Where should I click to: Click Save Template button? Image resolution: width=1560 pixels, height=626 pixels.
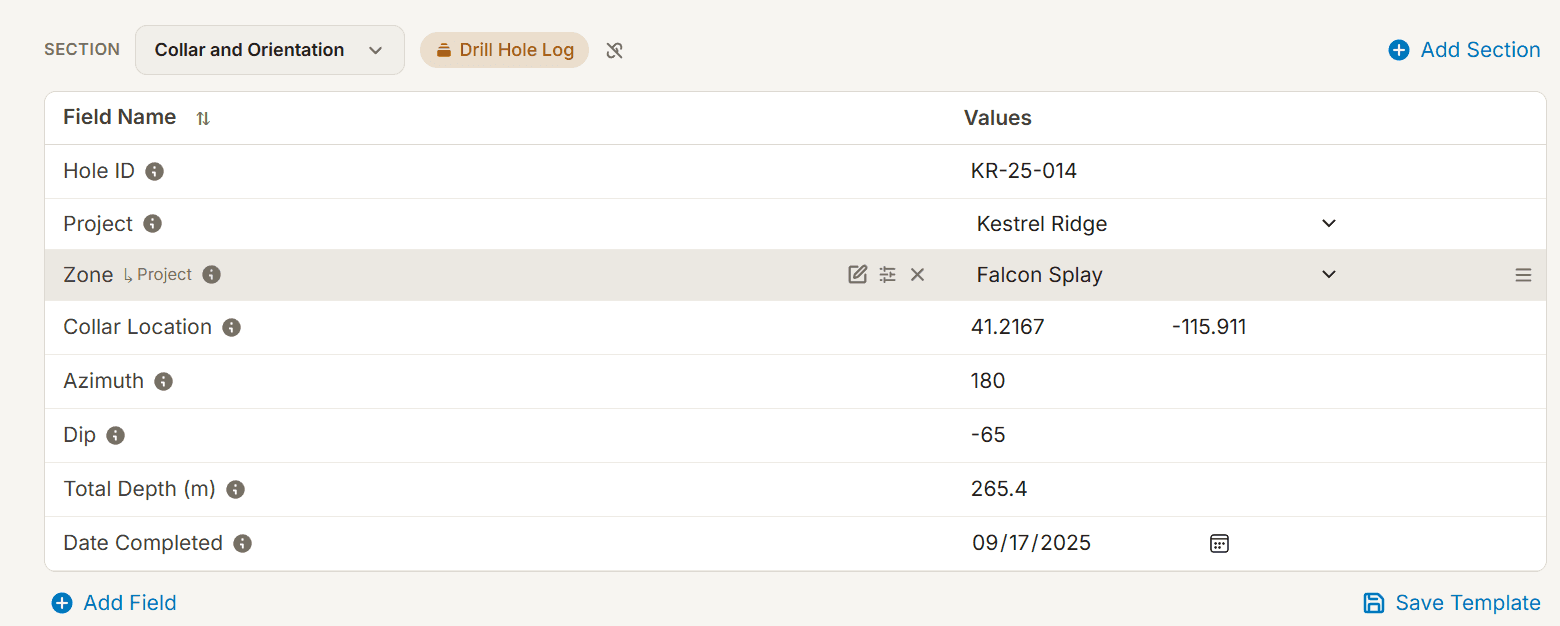1452,603
